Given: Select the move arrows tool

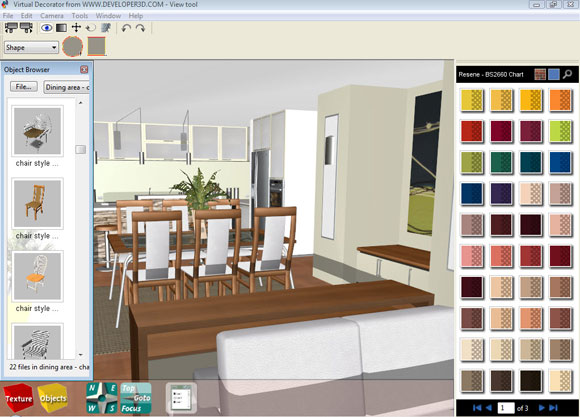Looking at the screenshot, I should coord(76,28).
